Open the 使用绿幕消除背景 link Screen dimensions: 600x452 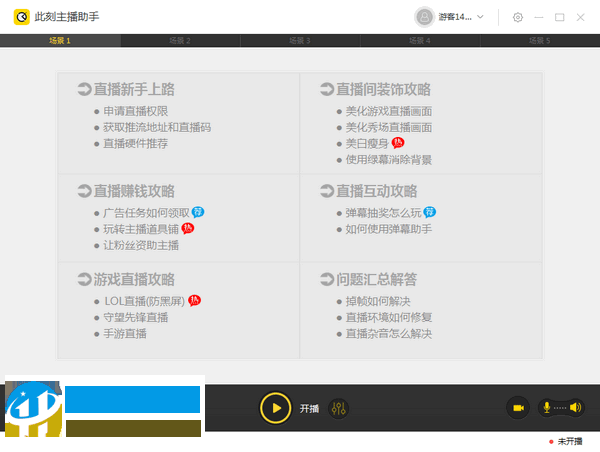pos(389,160)
